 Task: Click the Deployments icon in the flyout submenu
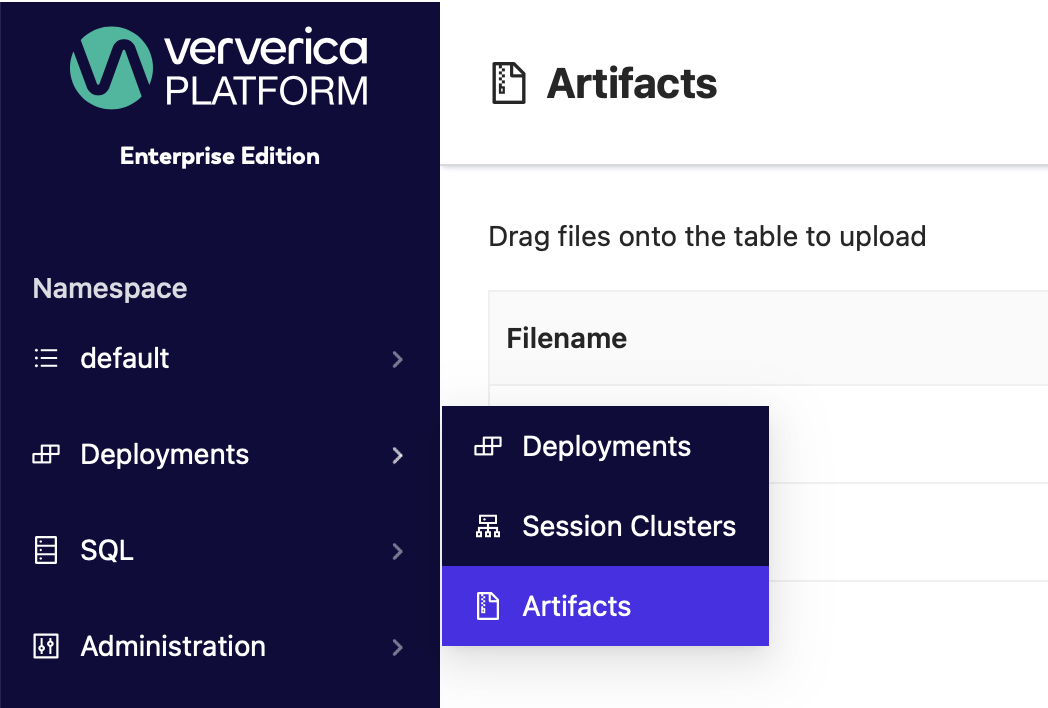[x=488, y=446]
